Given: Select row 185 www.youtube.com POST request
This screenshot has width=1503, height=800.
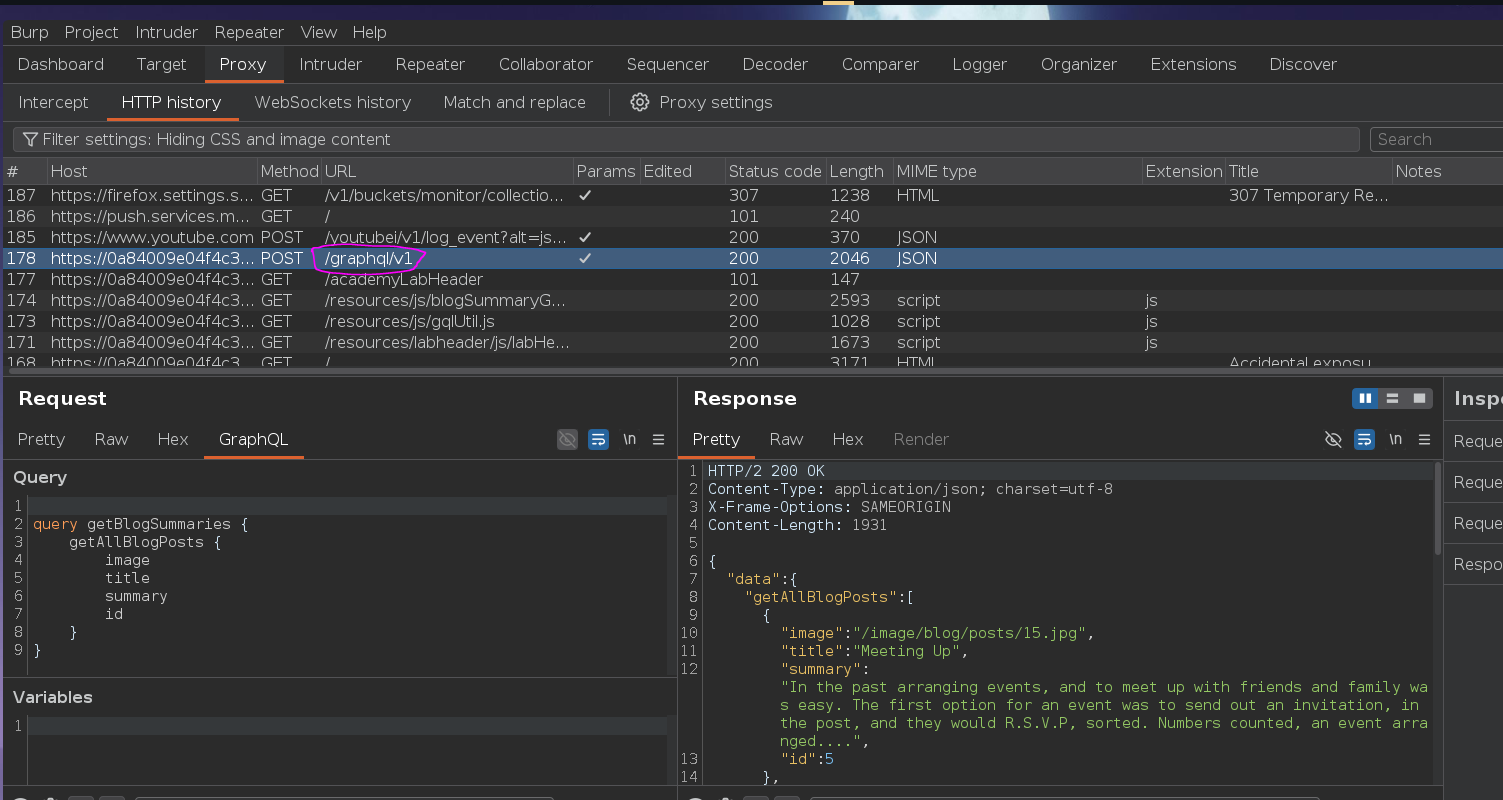Looking at the screenshot, I should coord(751,238).
